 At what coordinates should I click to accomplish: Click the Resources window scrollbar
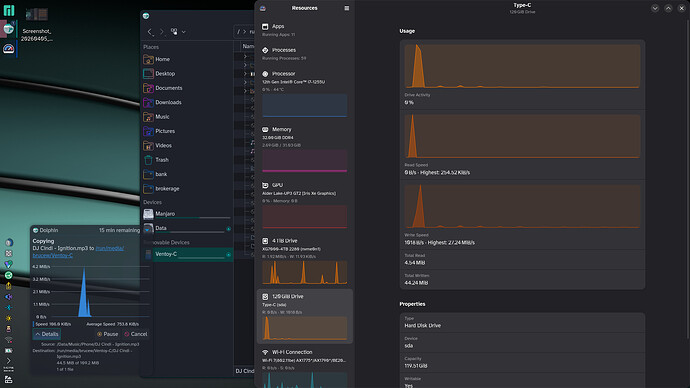(688, 180)
